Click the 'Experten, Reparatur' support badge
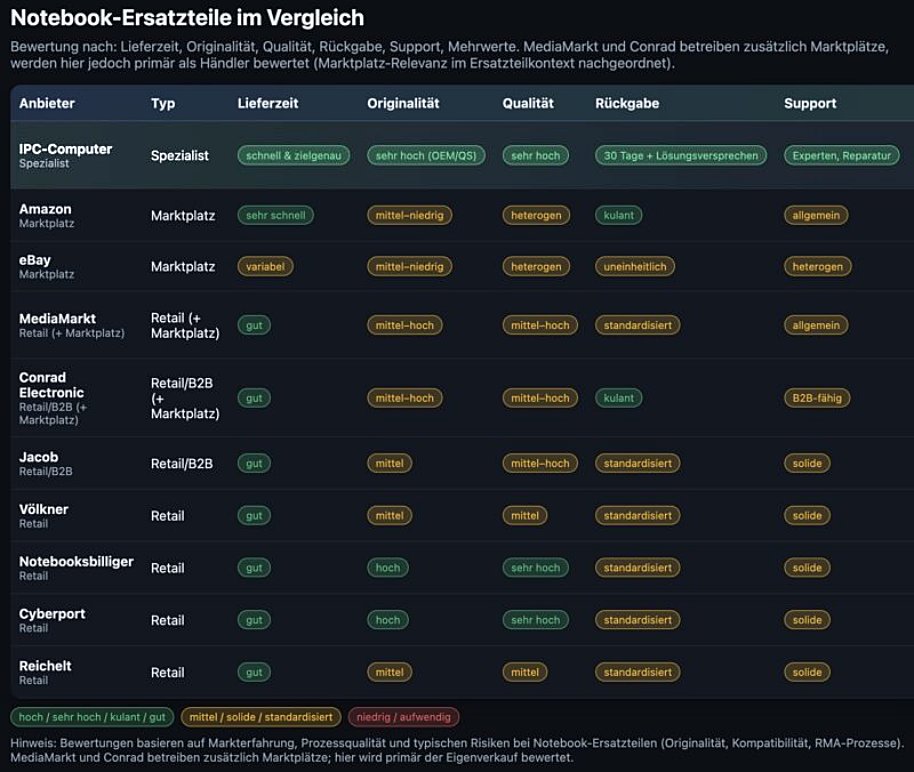The image size is (914, 772). tap(841, 156)
